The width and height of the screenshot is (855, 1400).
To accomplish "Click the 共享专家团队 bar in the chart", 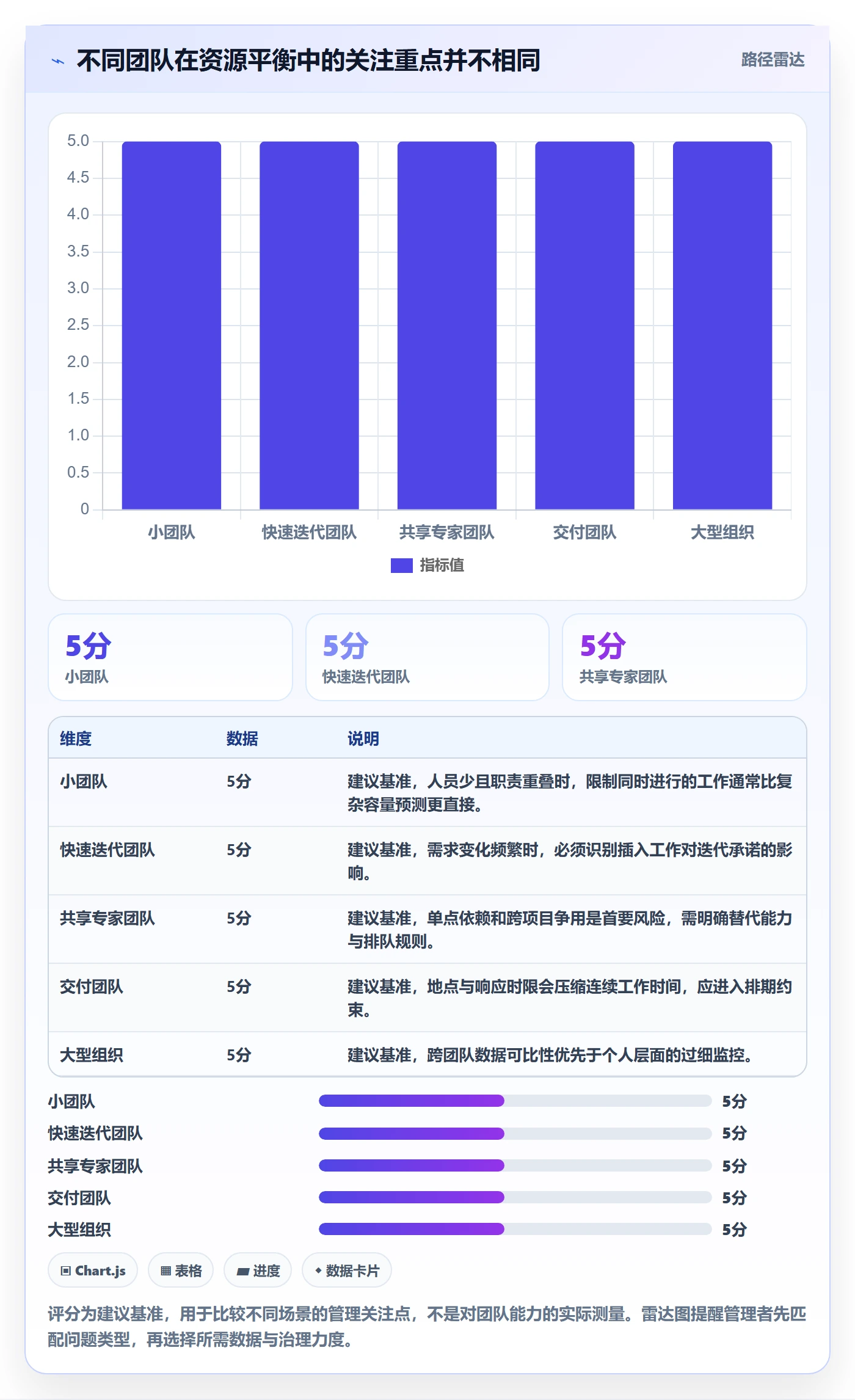I will click(447, 325).
